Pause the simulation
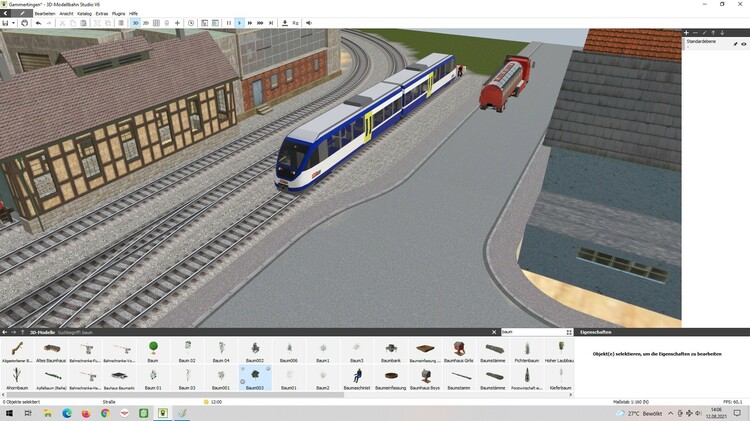Image resolution: width=750 pixels, height=421 pixels. pos(229,22)
